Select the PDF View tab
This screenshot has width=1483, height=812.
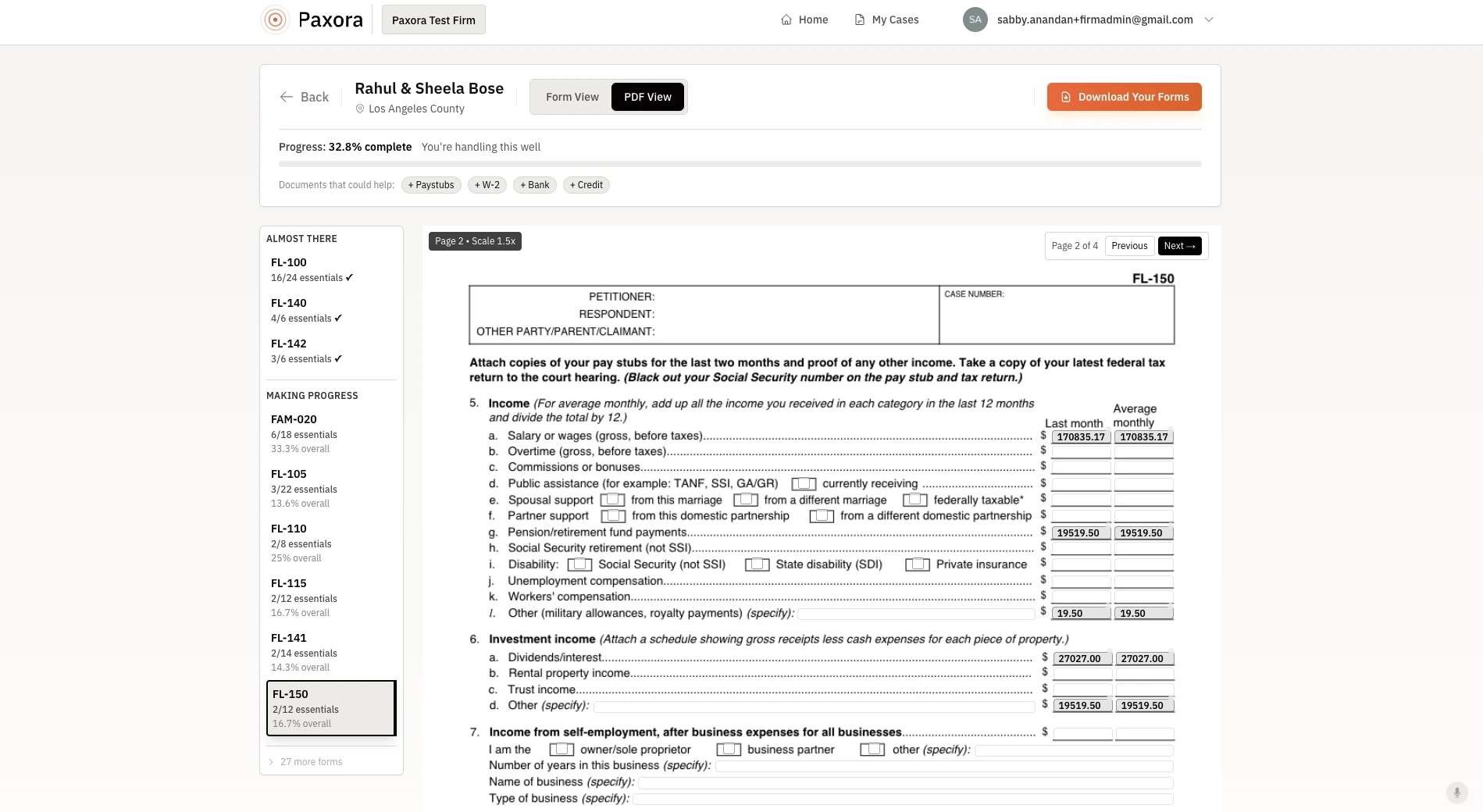[647, 97]
